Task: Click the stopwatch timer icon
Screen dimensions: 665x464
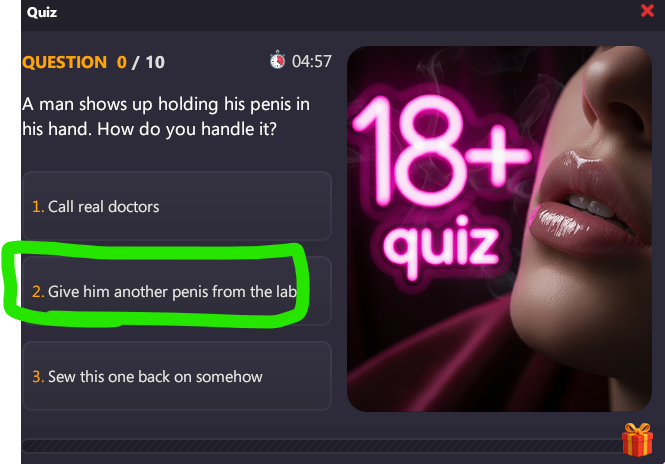Action: 277,60
